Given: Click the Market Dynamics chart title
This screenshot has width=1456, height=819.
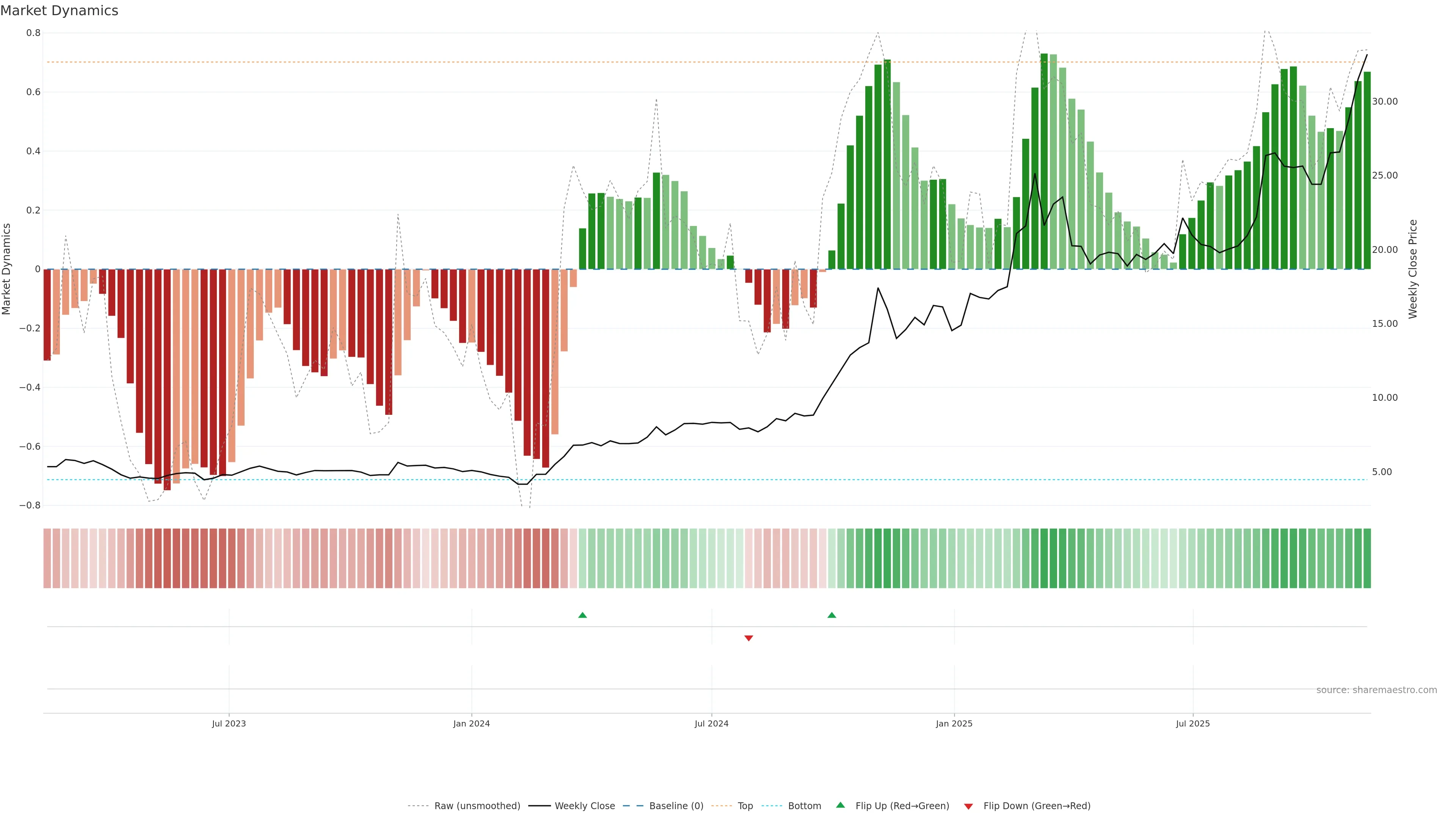Looking at the screenshot, I should pyautogui.click(x=60, y=11).
